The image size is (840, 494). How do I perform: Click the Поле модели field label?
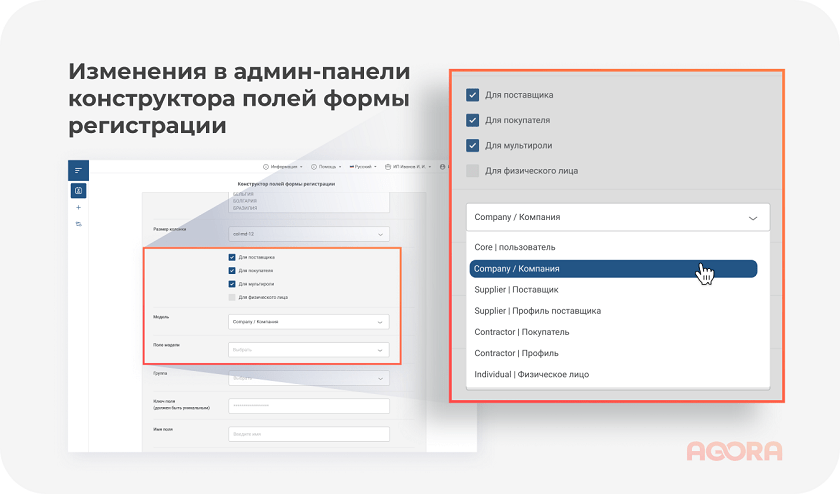click(166, 345)
